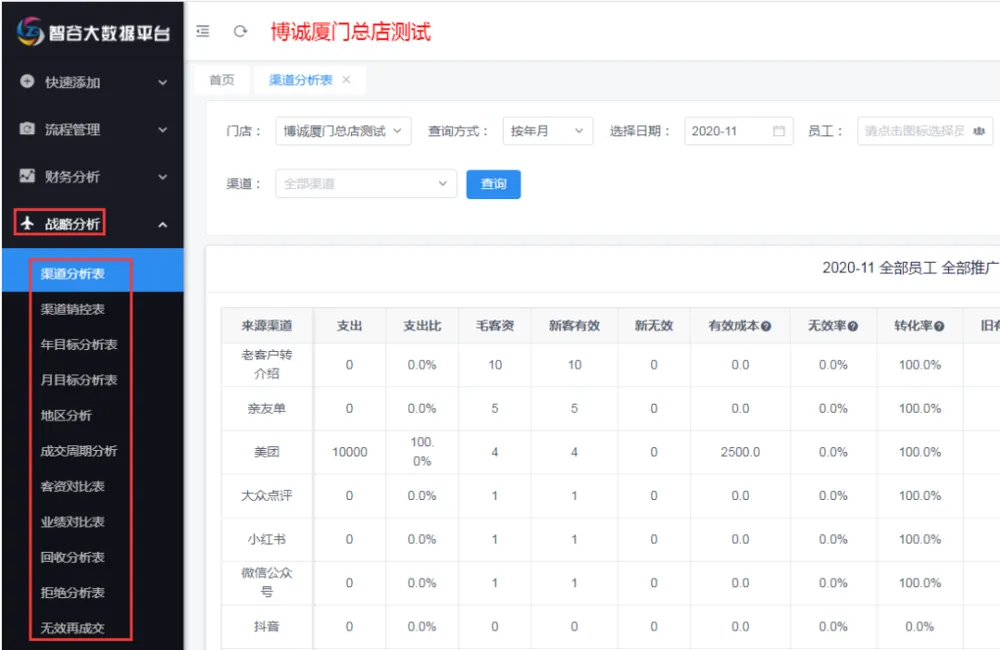
Task: Click help icon next to 有效成本
Action: (x=766, y=326)
